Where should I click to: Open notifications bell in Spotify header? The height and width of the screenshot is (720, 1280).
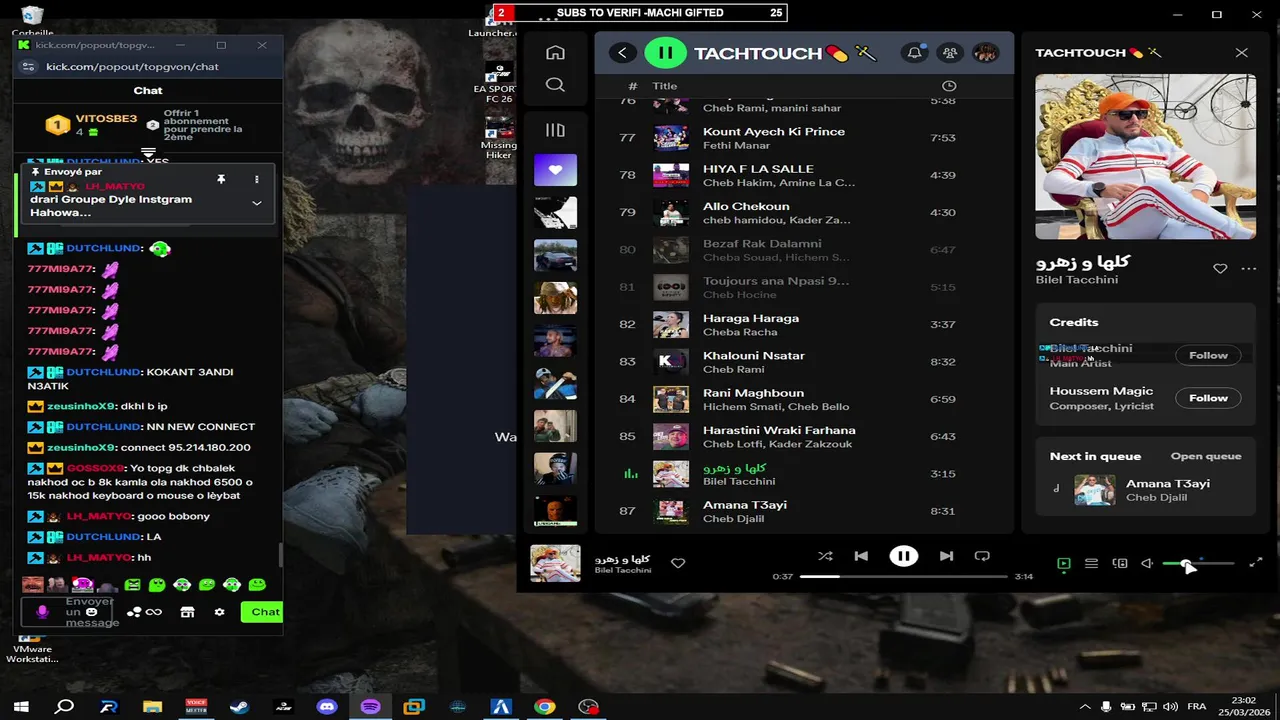[x=914, y=53]
